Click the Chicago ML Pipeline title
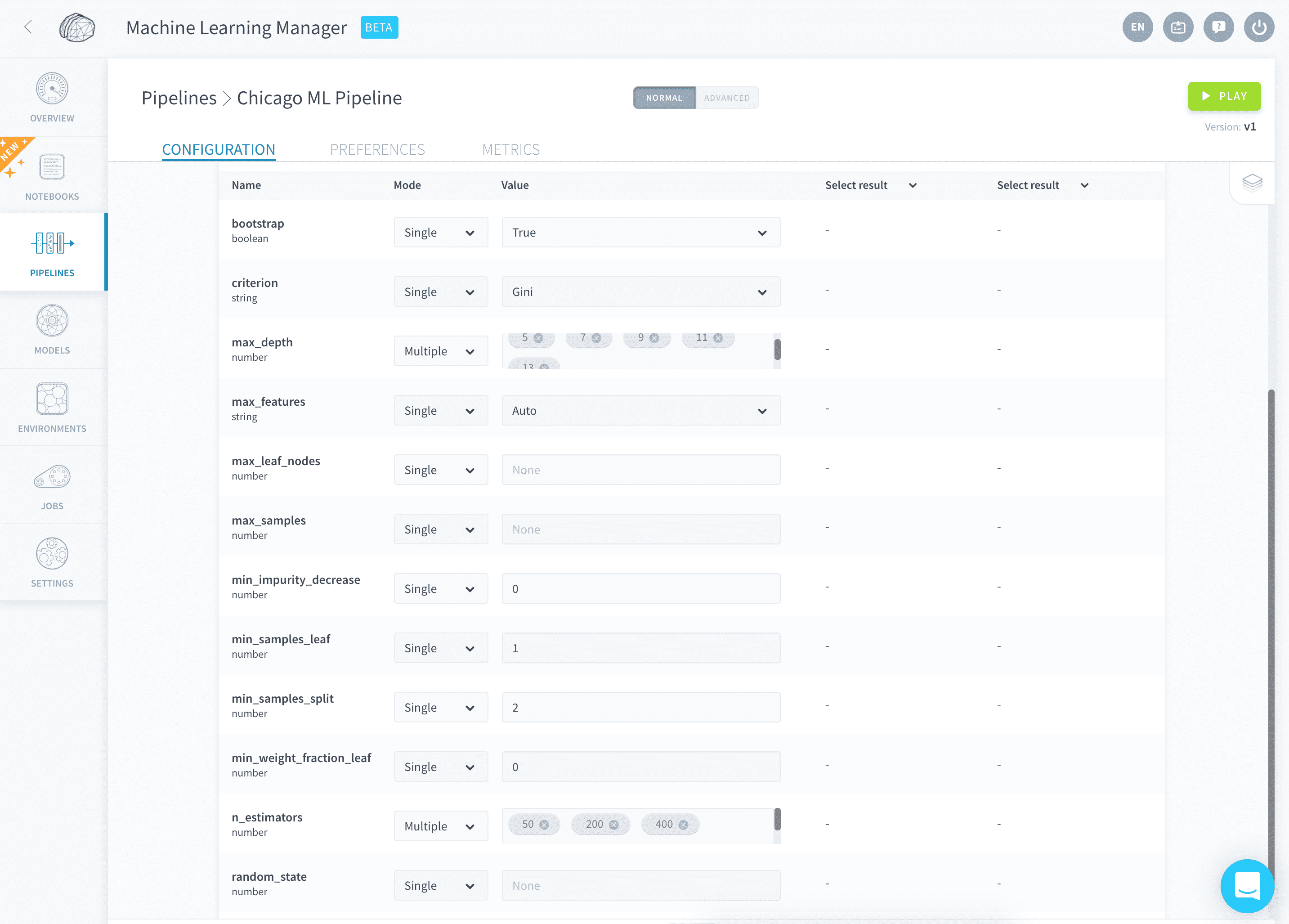This screenshot has width=1289, height=924. point(319,98)
